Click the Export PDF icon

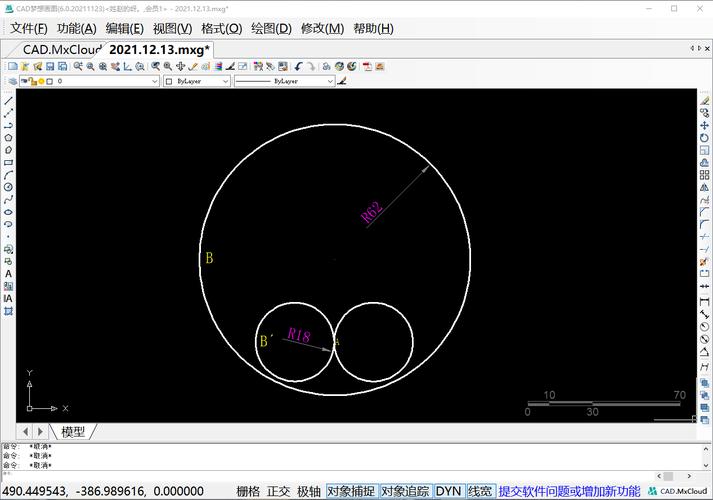(367, 67)
